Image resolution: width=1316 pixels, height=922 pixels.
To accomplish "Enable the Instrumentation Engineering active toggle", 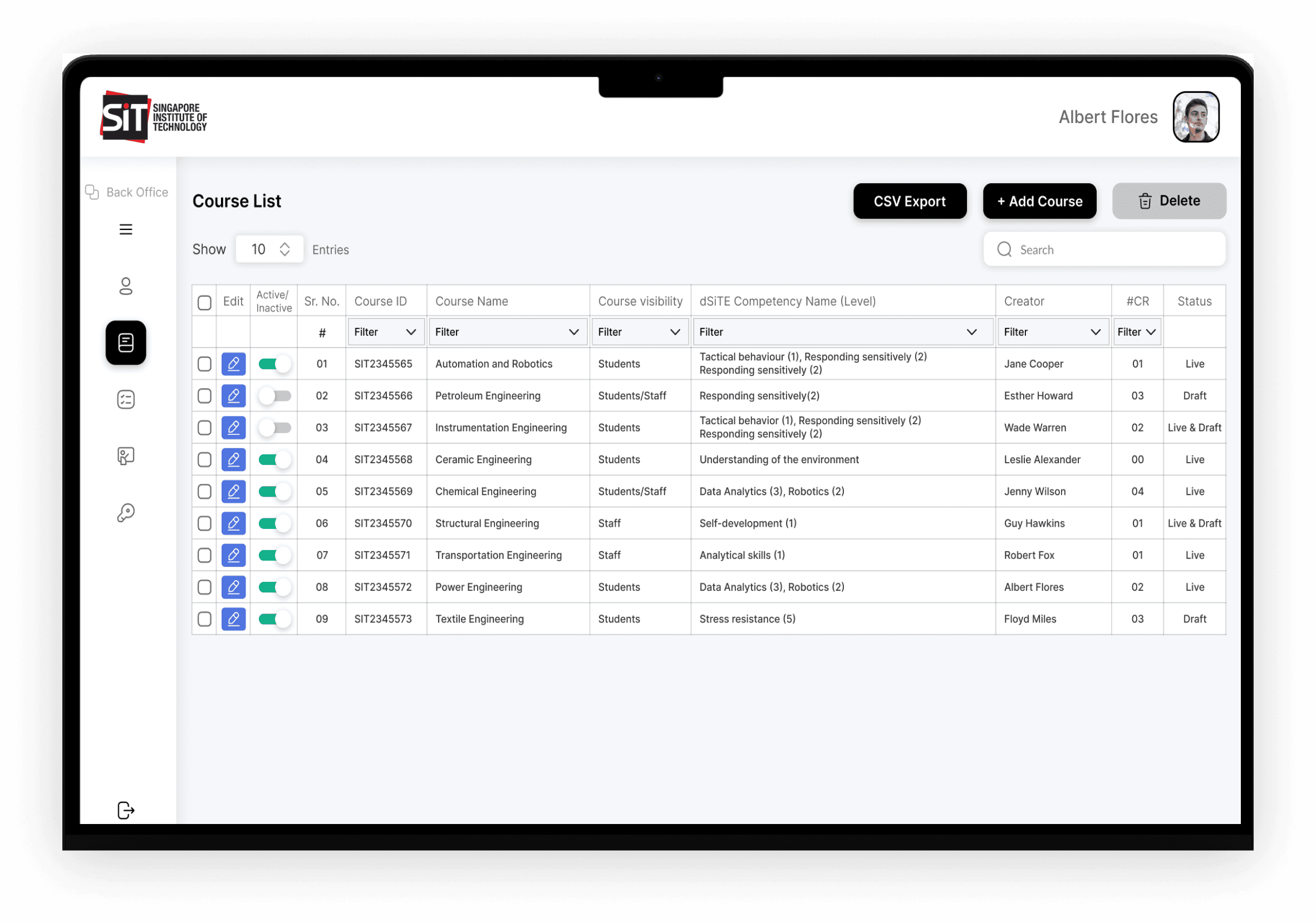I will 274,428.
